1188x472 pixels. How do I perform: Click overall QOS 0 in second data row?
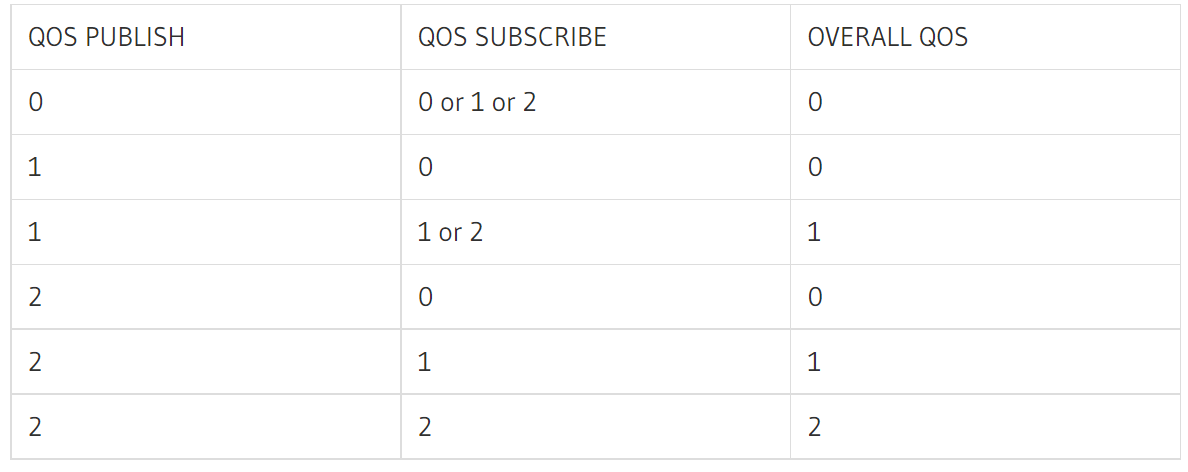(x=815, y=167)
